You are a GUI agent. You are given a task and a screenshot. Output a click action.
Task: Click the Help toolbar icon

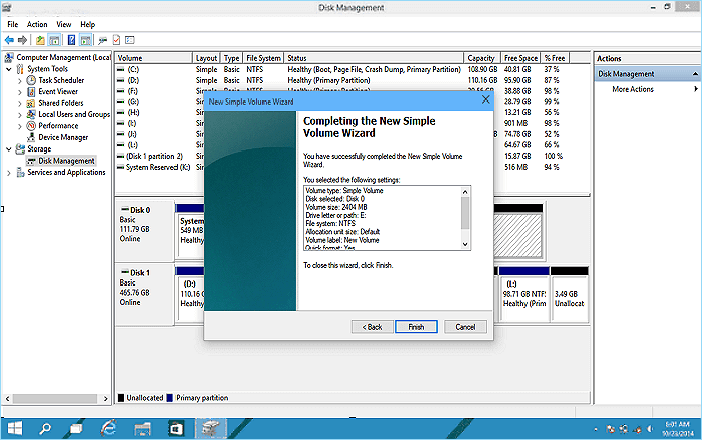tap(72, 40)
